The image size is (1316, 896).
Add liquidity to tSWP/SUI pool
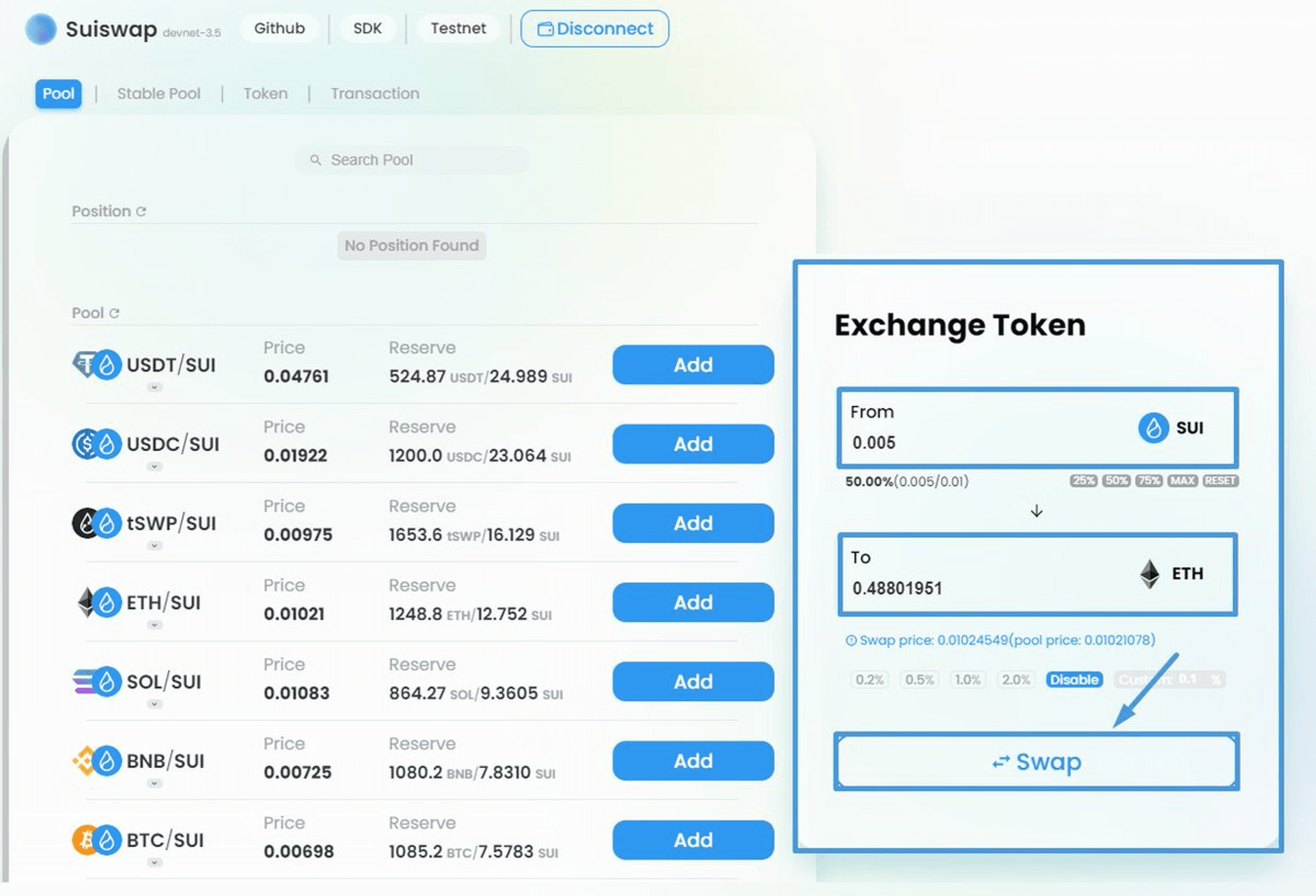point(693,523)
